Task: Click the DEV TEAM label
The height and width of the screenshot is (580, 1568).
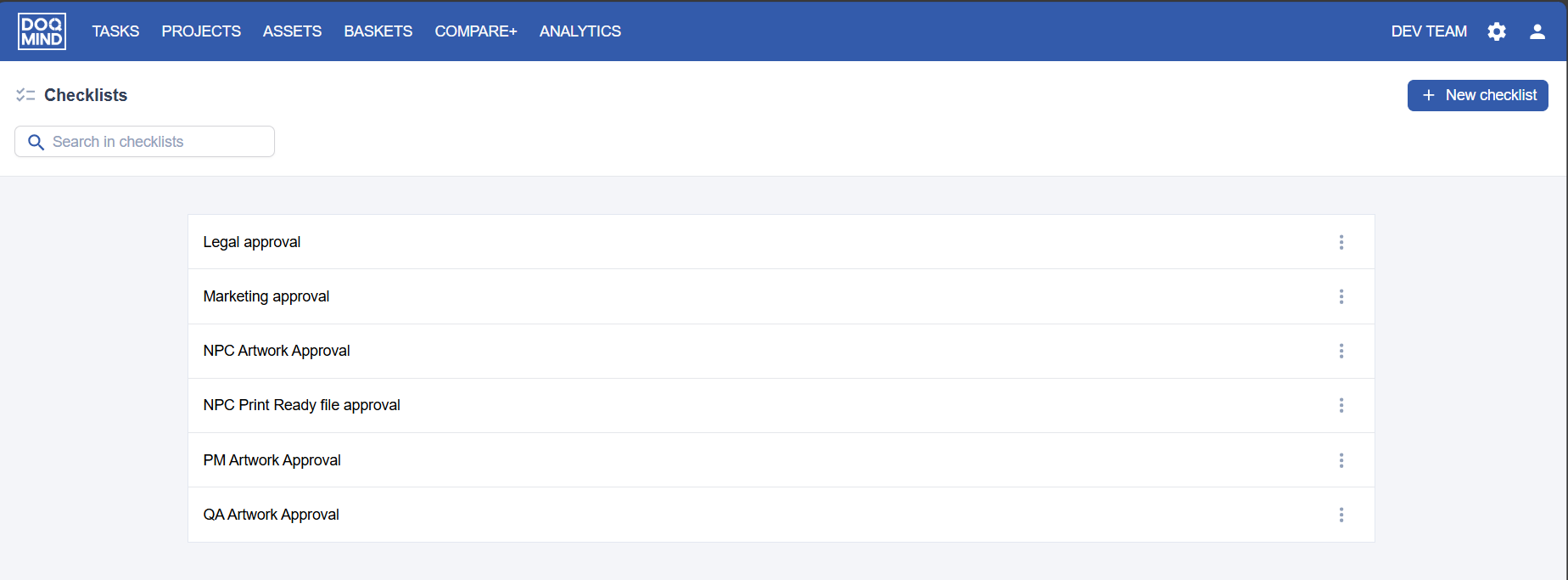Action: [1428, 31]
